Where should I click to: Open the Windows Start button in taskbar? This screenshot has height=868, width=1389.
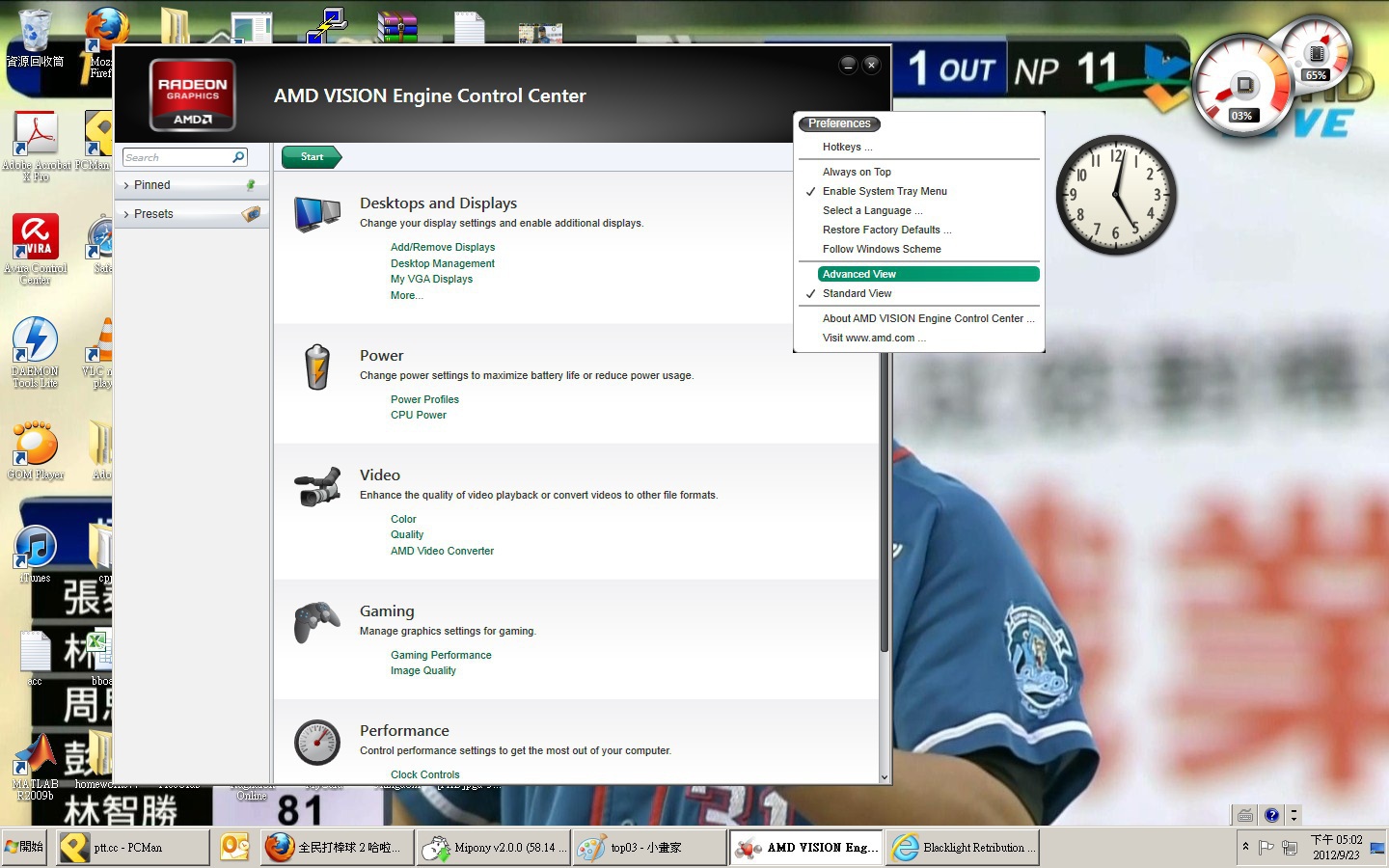pos(24,847)
